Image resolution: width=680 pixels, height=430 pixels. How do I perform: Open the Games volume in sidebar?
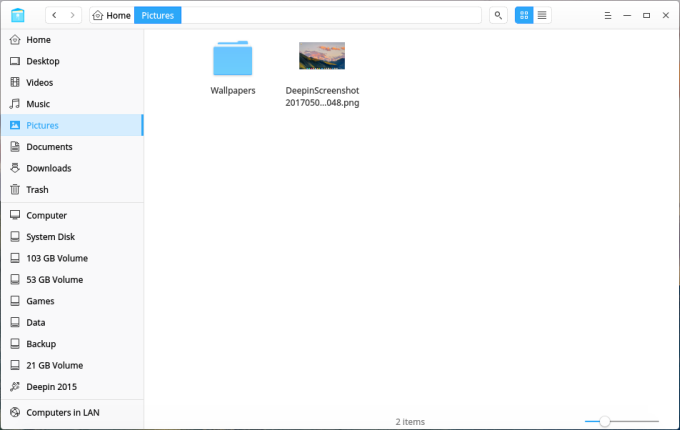72,301
